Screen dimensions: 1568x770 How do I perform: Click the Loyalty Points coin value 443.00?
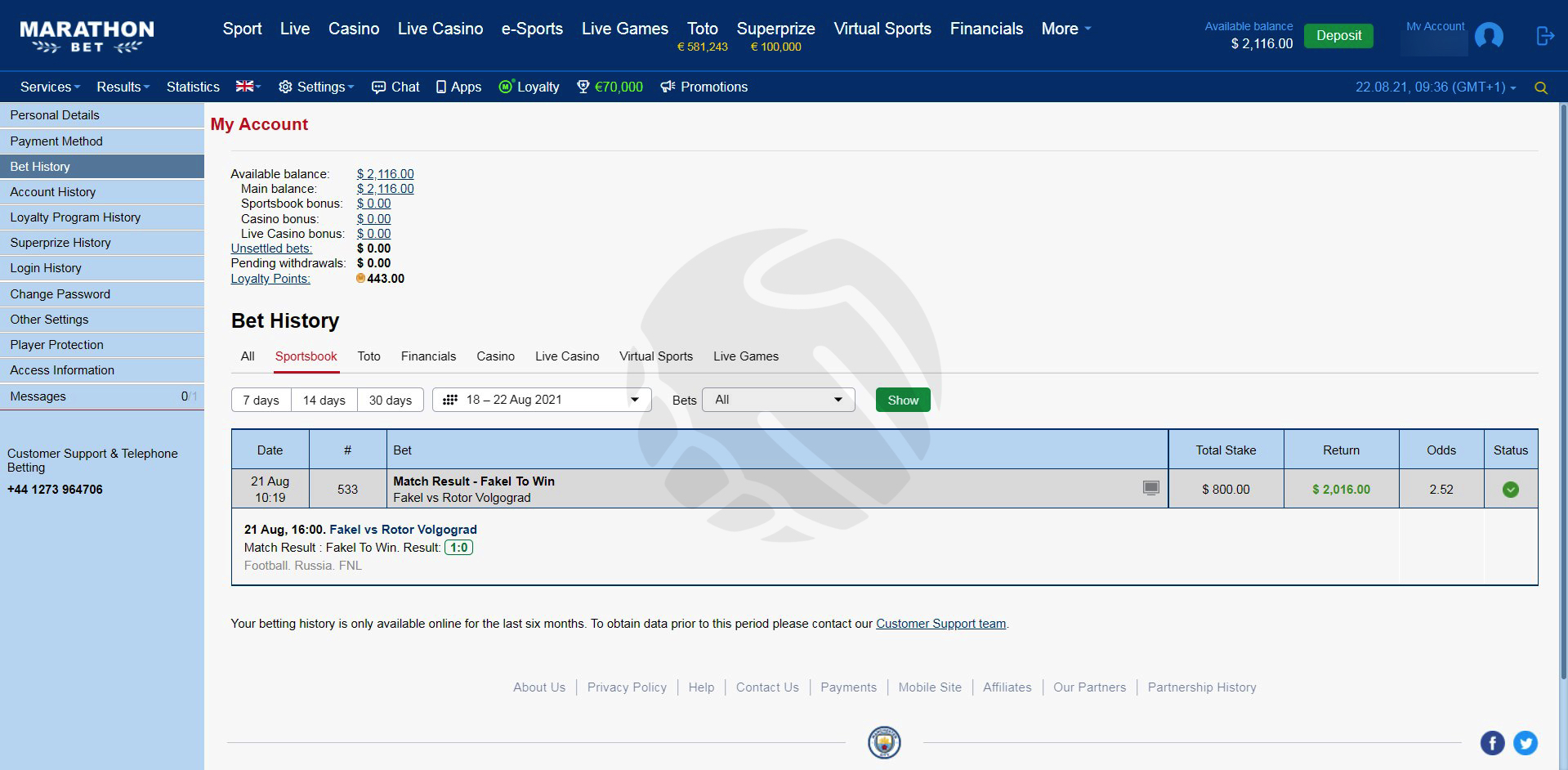click(x=381, y=279)
